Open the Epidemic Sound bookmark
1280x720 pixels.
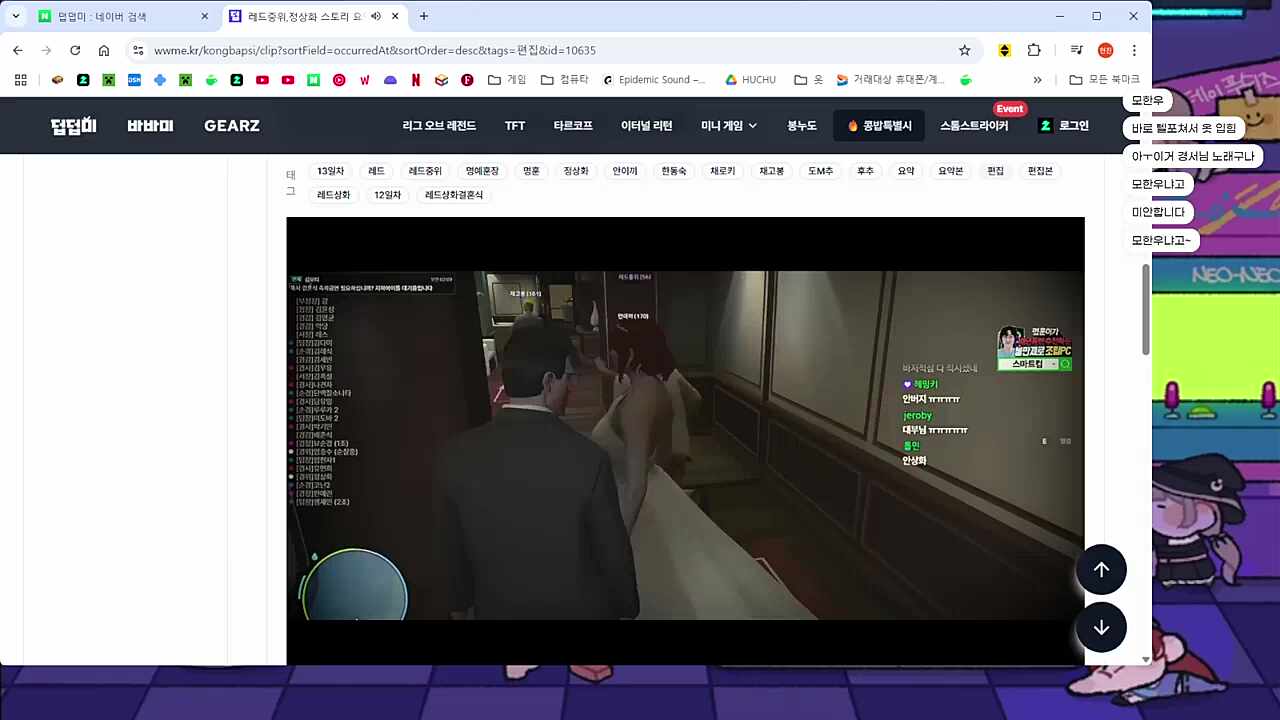pos(654,80)
